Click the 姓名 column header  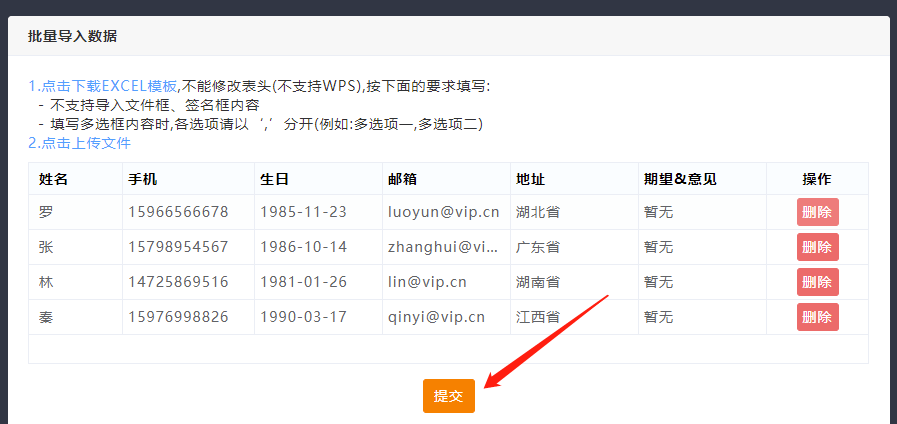coord(53,179)
